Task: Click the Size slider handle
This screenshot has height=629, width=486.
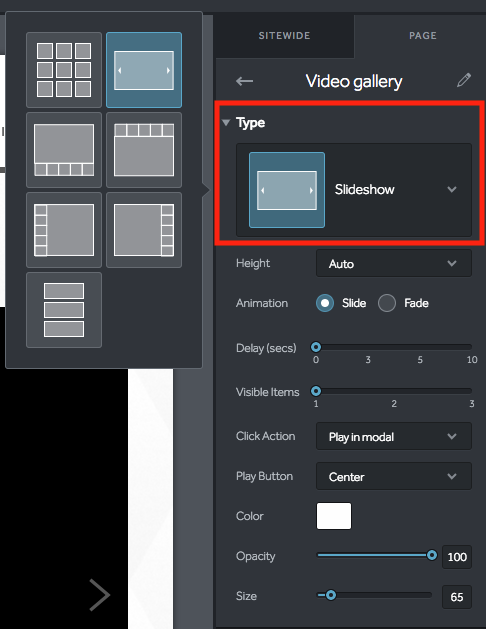Action: click(331, 595)
